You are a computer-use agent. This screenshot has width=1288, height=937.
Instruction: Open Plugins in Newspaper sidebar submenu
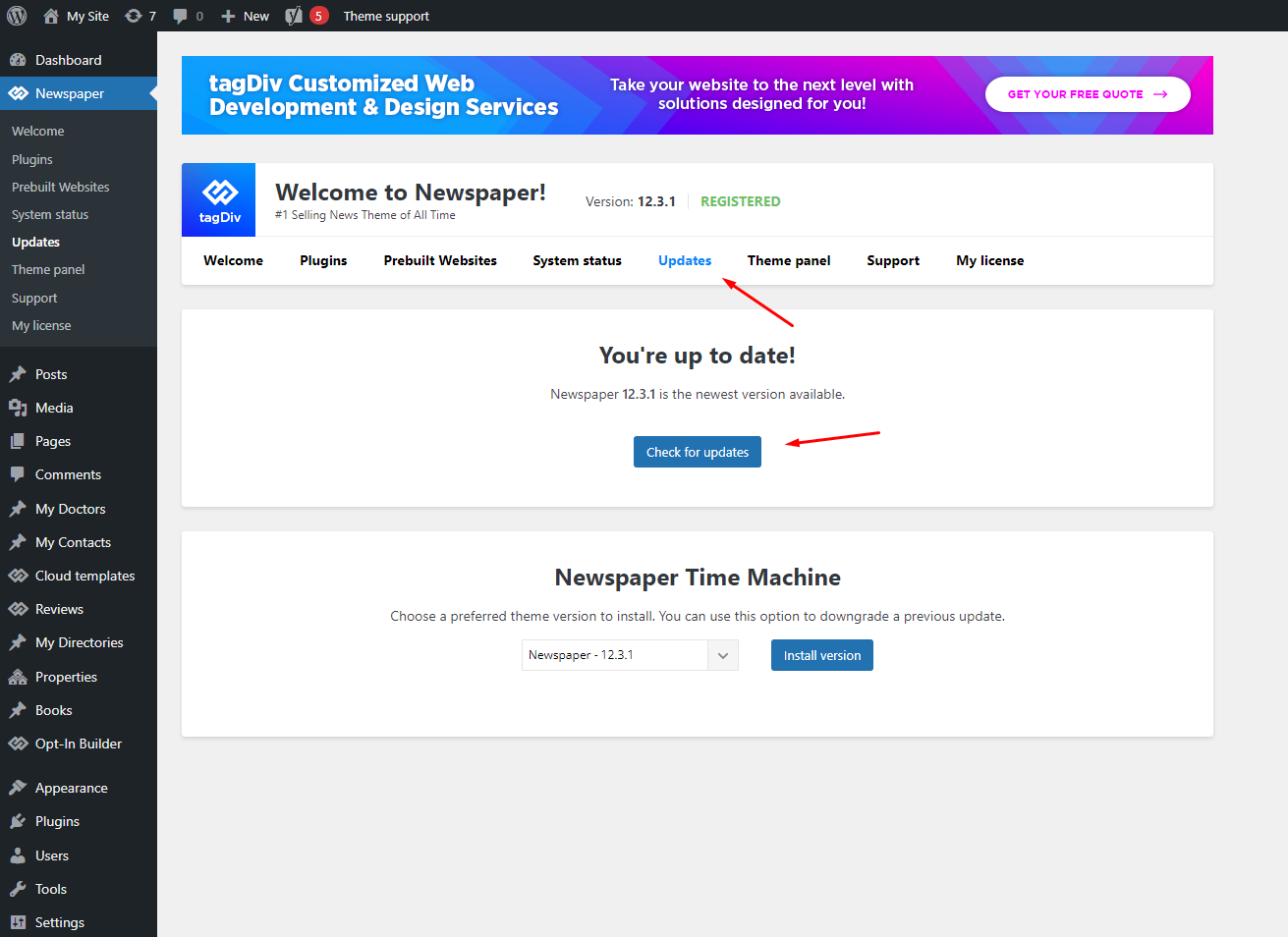(x=32, y=159)
